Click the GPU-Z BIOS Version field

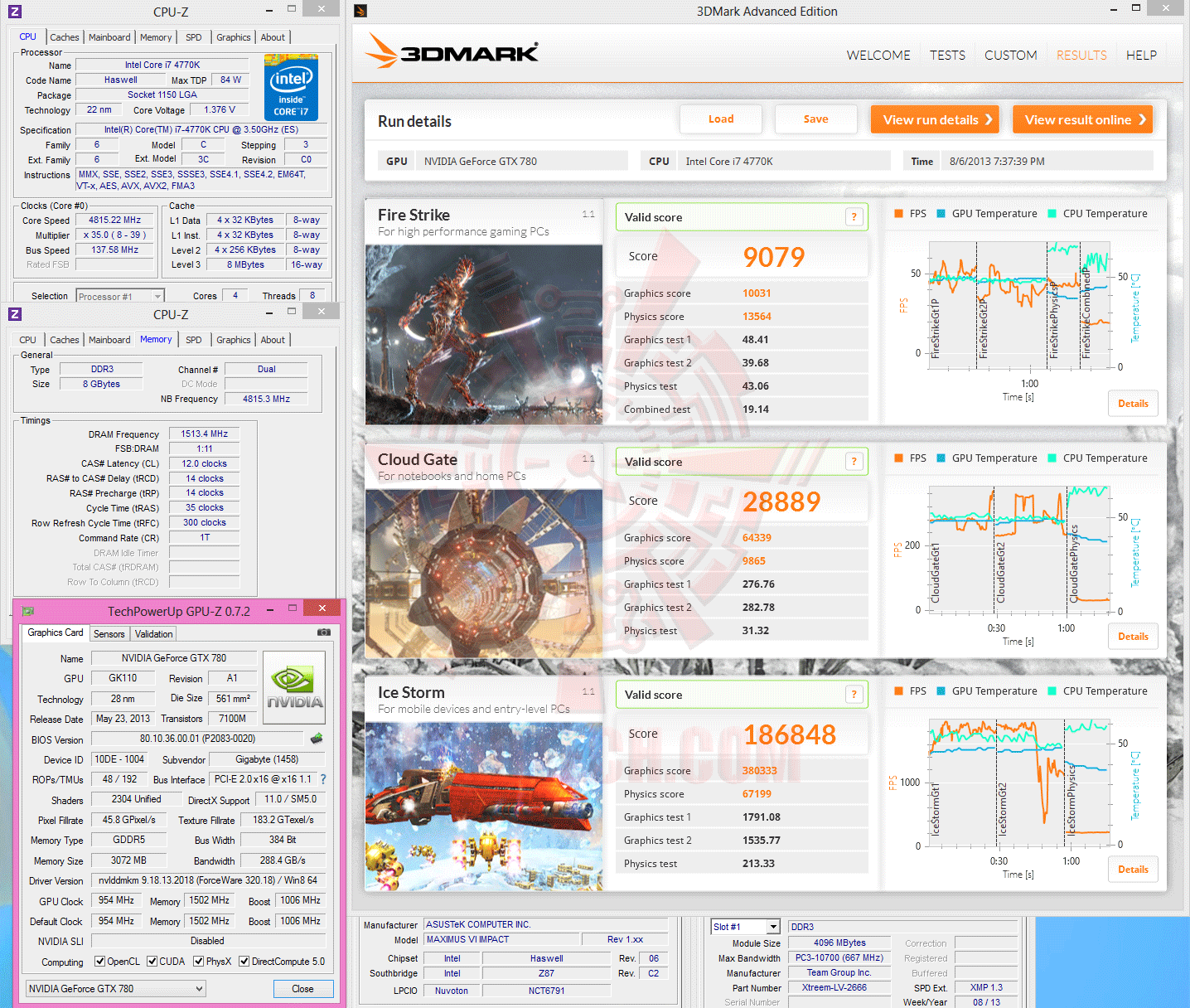[x=197, y=739]
